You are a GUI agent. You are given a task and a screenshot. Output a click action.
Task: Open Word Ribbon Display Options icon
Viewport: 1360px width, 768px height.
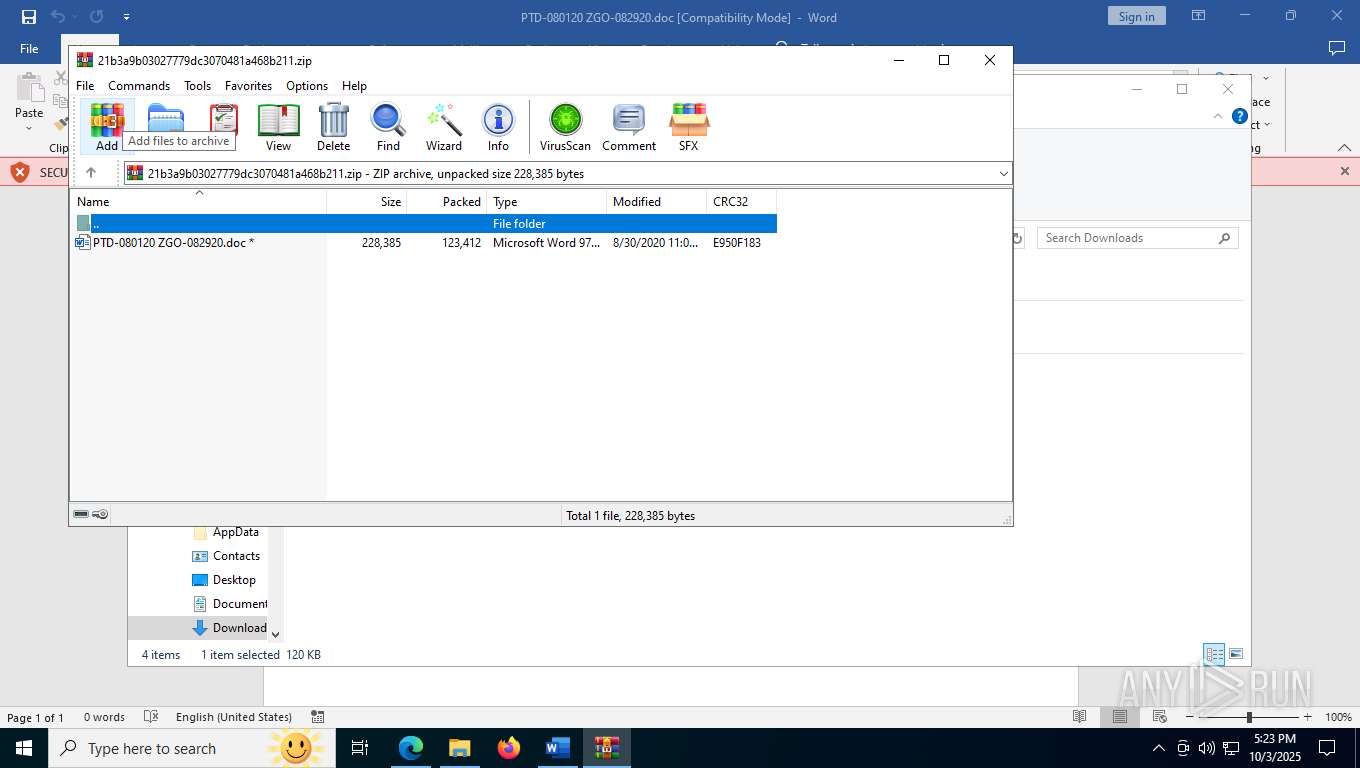pos(1198,16)
